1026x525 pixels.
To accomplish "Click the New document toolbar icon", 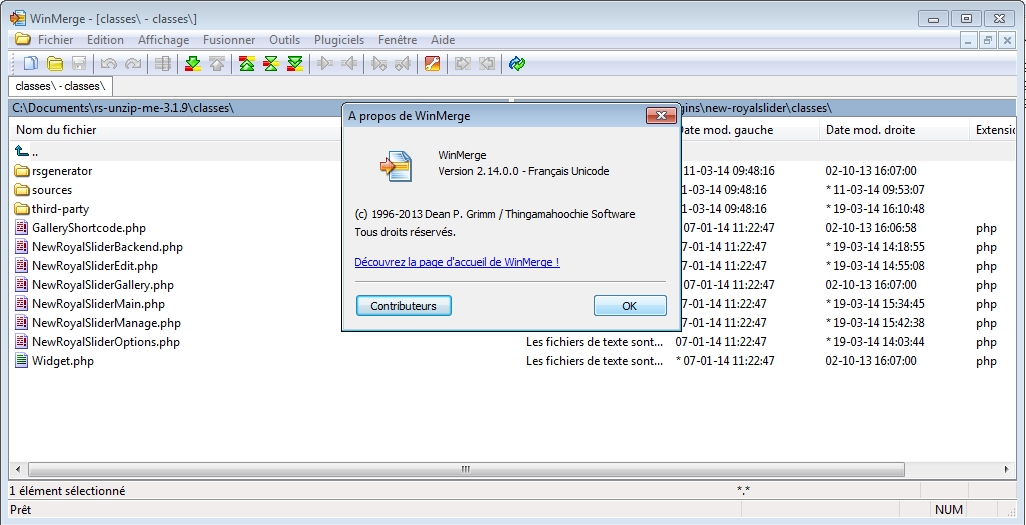I will [30, 63].
